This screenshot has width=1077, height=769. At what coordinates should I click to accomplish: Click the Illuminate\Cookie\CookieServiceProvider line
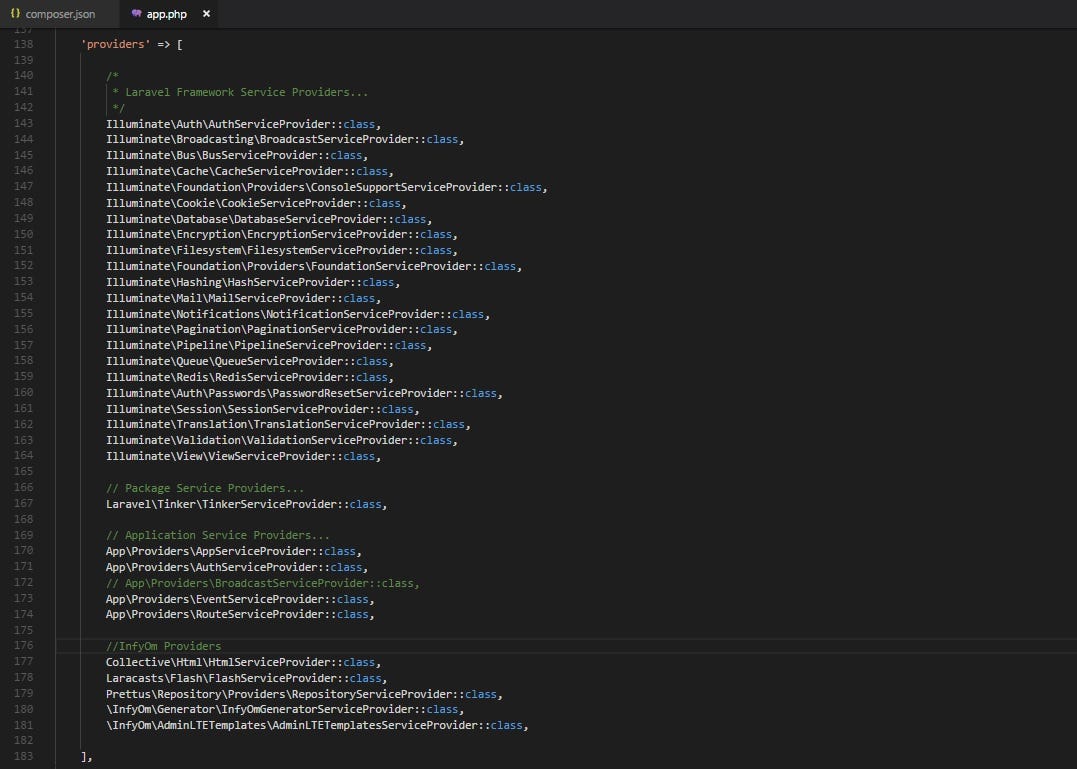pos(256,203)
